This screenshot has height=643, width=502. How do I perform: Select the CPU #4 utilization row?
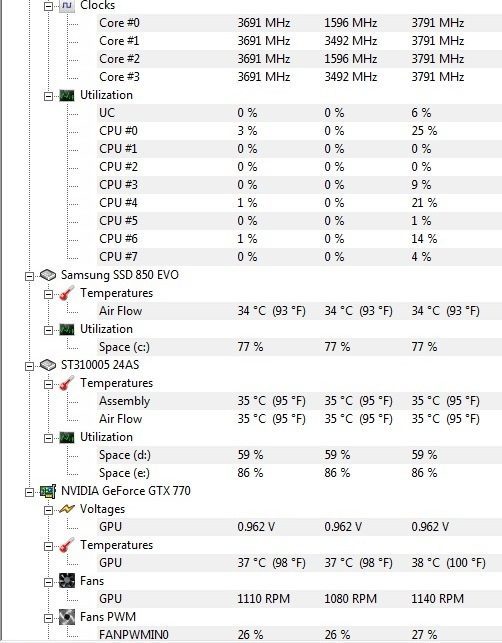[x=299, y=203]
